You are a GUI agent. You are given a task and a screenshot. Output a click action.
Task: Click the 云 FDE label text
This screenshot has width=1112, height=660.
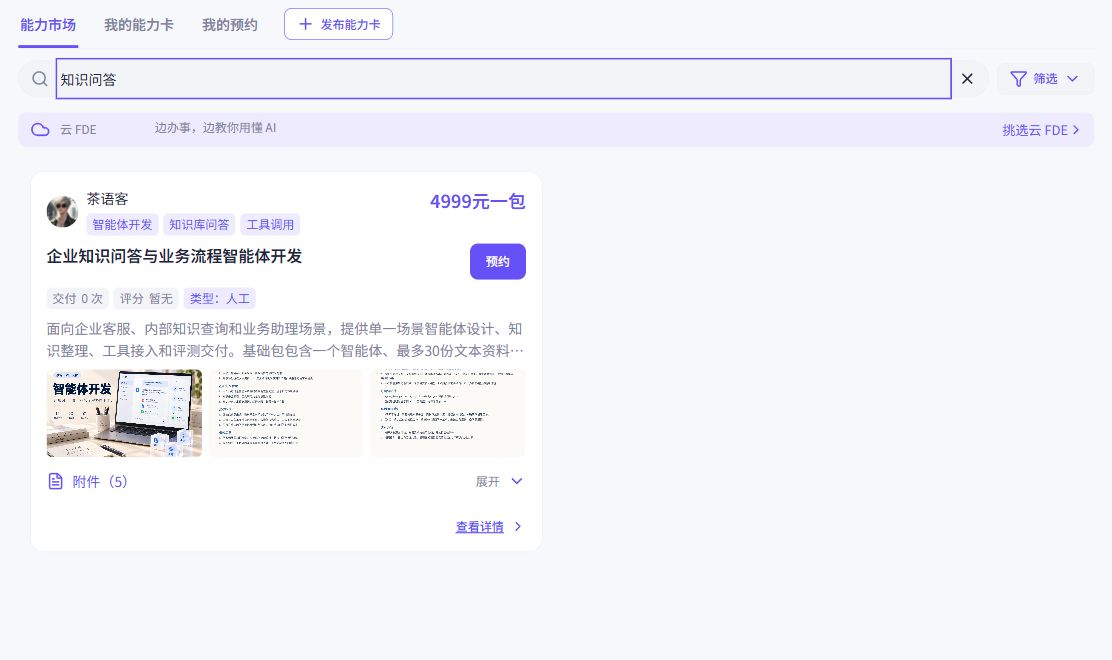[78, 130]
